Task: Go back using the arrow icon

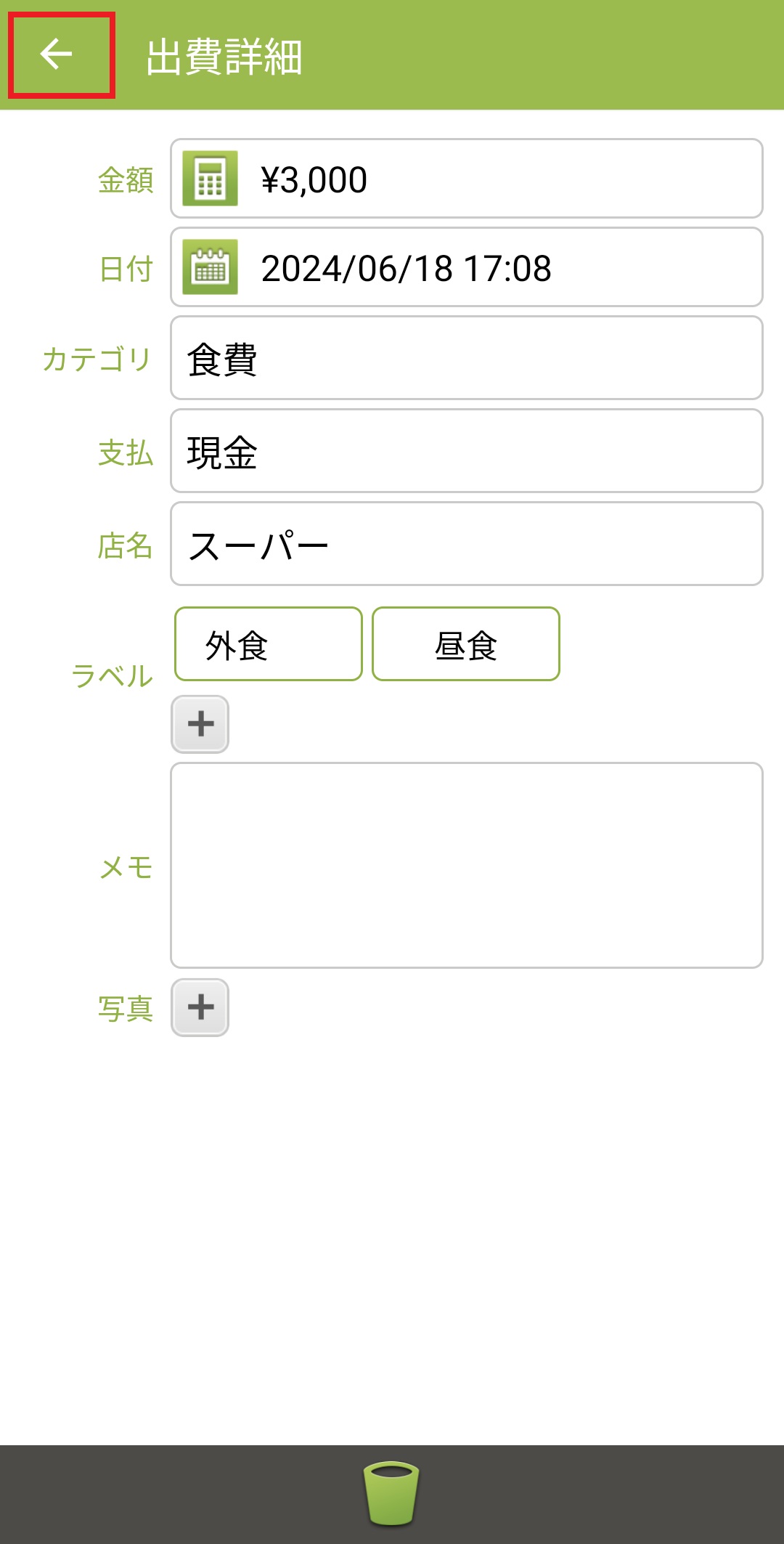Action: click(x=57, y=54)
